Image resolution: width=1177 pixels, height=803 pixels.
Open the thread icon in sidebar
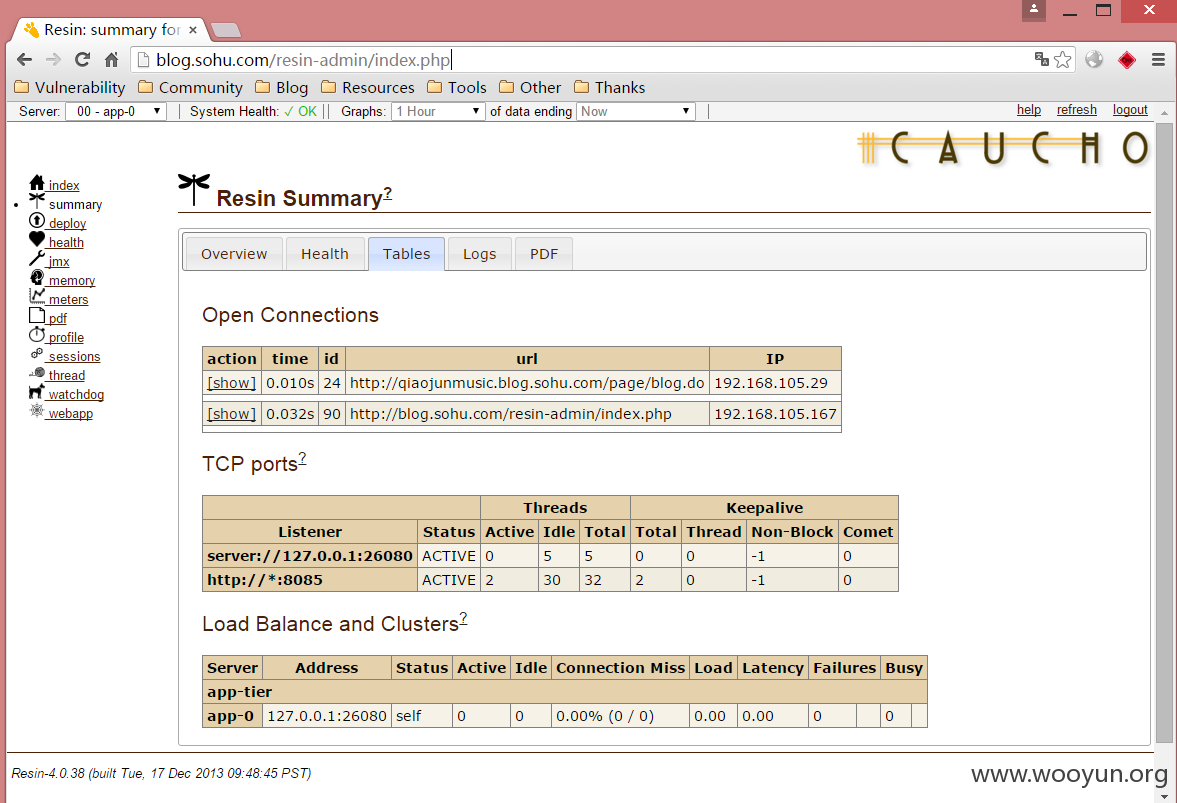pos(37,372)
